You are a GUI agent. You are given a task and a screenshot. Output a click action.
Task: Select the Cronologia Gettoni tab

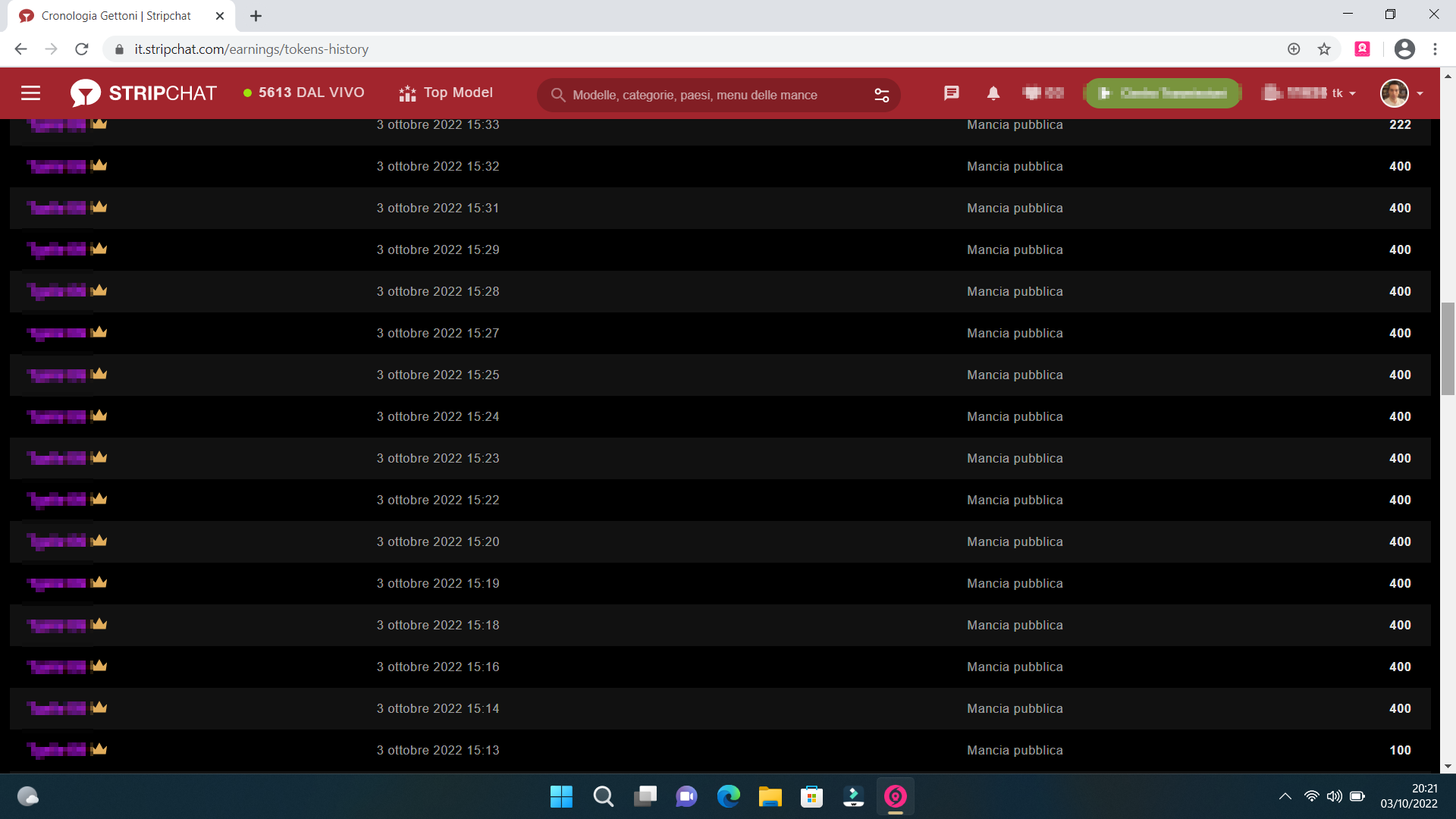[x=115, y=16]
